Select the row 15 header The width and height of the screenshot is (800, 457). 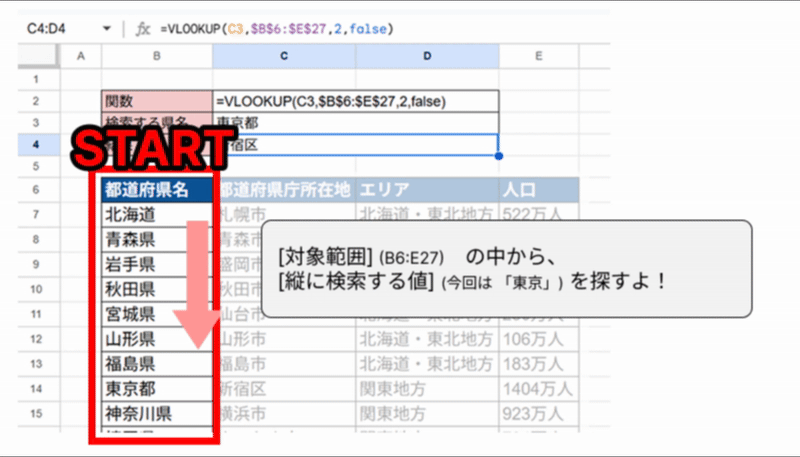(38, 412)
